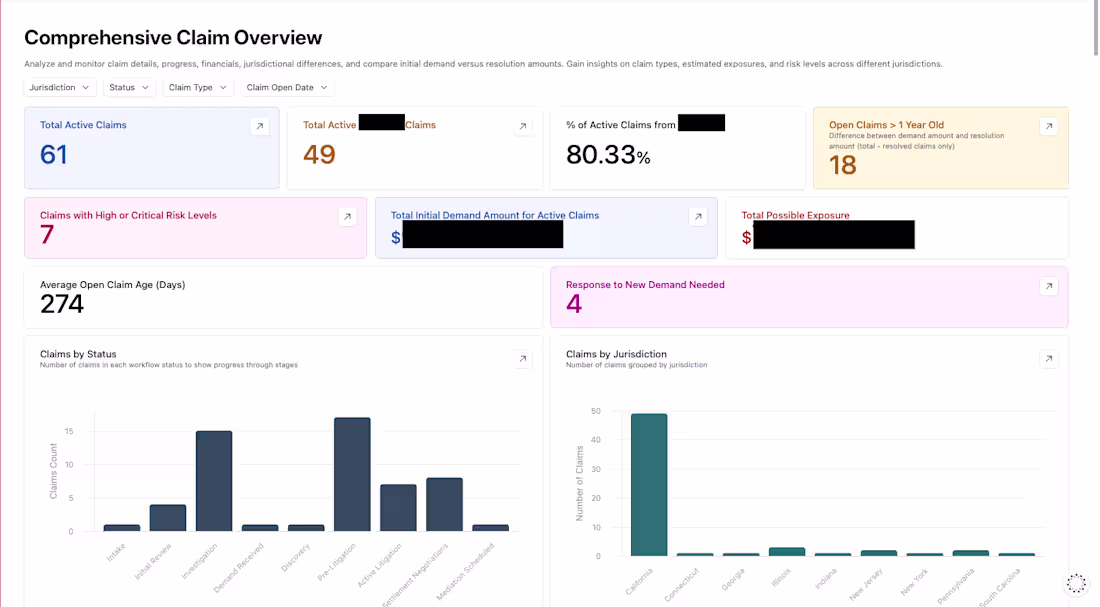1100x607 pixels.
Task: Click the Active Litigation bar
Action: pyautogui.click(x=398, y=508)
